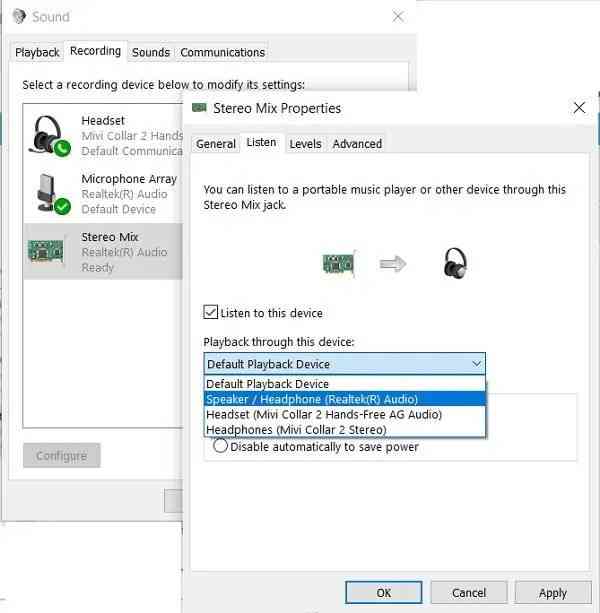Click the sound card image in Listen tab
Viewport: 600px width, 613px height.
click(339, 263)
